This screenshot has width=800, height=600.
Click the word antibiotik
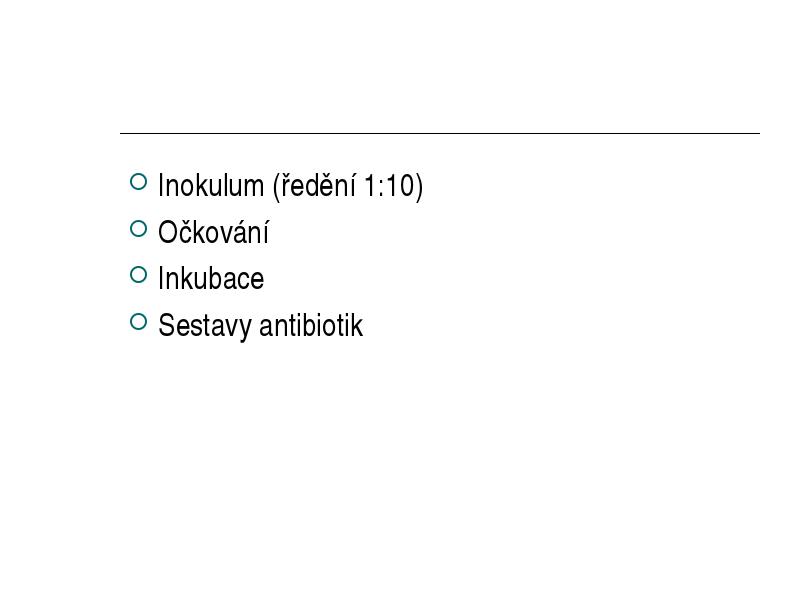click(311, 326)
